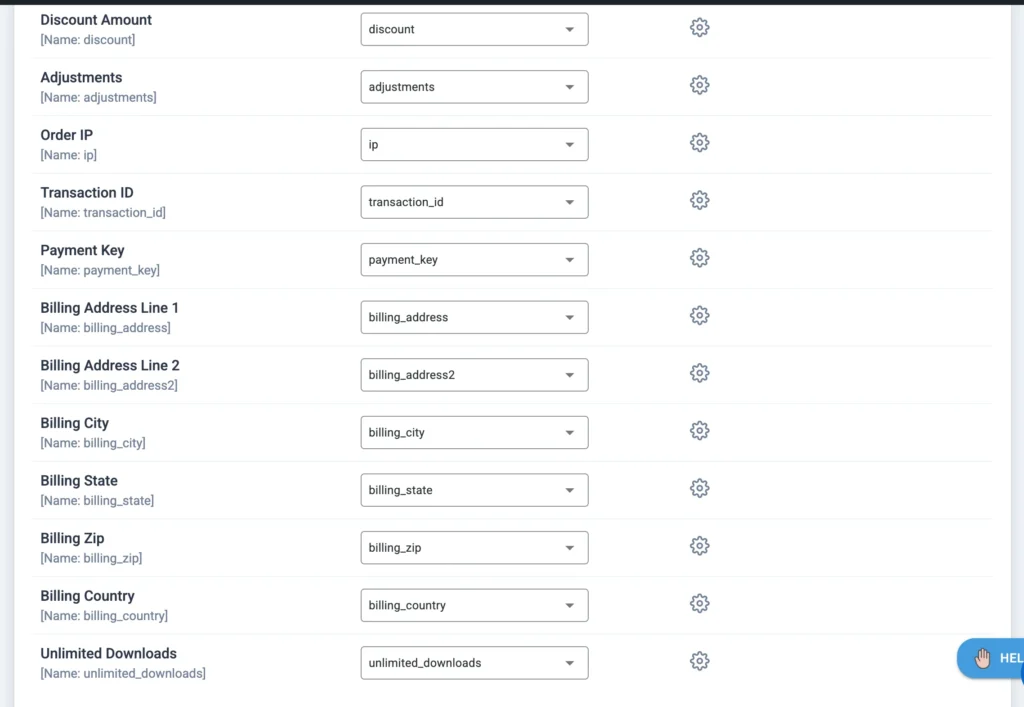Click inside the payment_key selector field
The image size is (1024, 707).
(473, 259)
